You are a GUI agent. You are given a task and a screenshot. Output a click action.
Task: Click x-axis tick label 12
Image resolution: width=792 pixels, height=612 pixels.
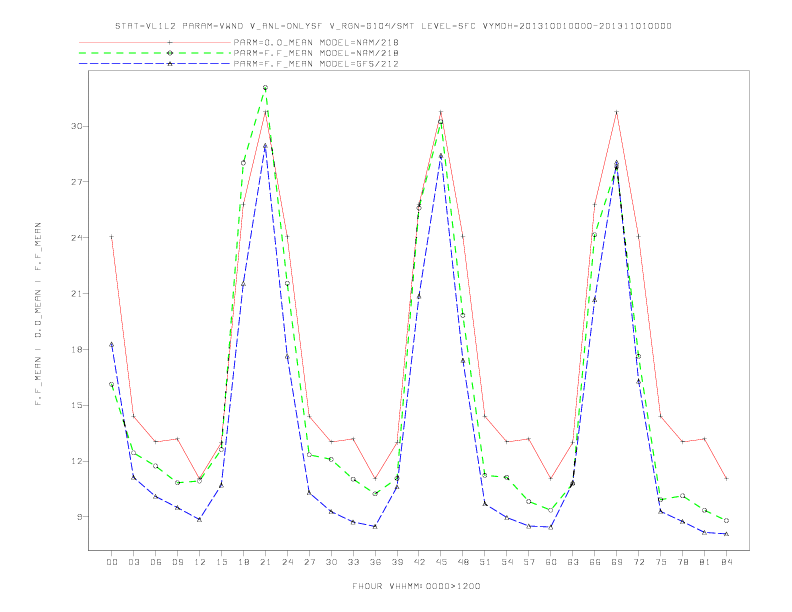tap(200, 562)
